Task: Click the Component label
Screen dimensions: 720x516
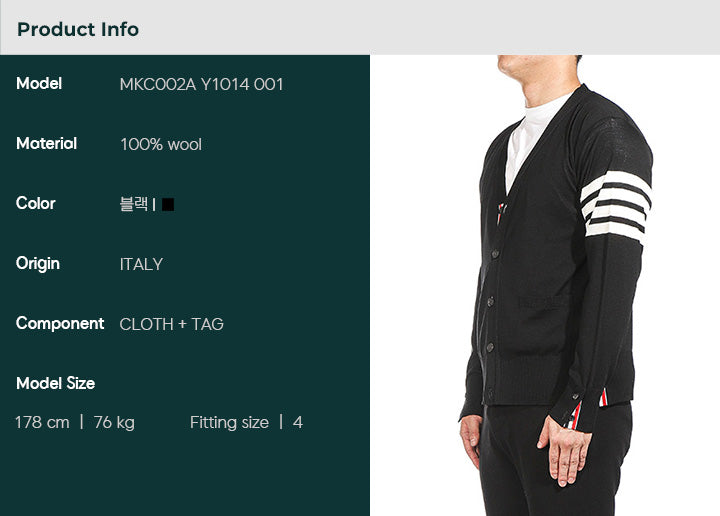Action: click(x=60, y=324)
